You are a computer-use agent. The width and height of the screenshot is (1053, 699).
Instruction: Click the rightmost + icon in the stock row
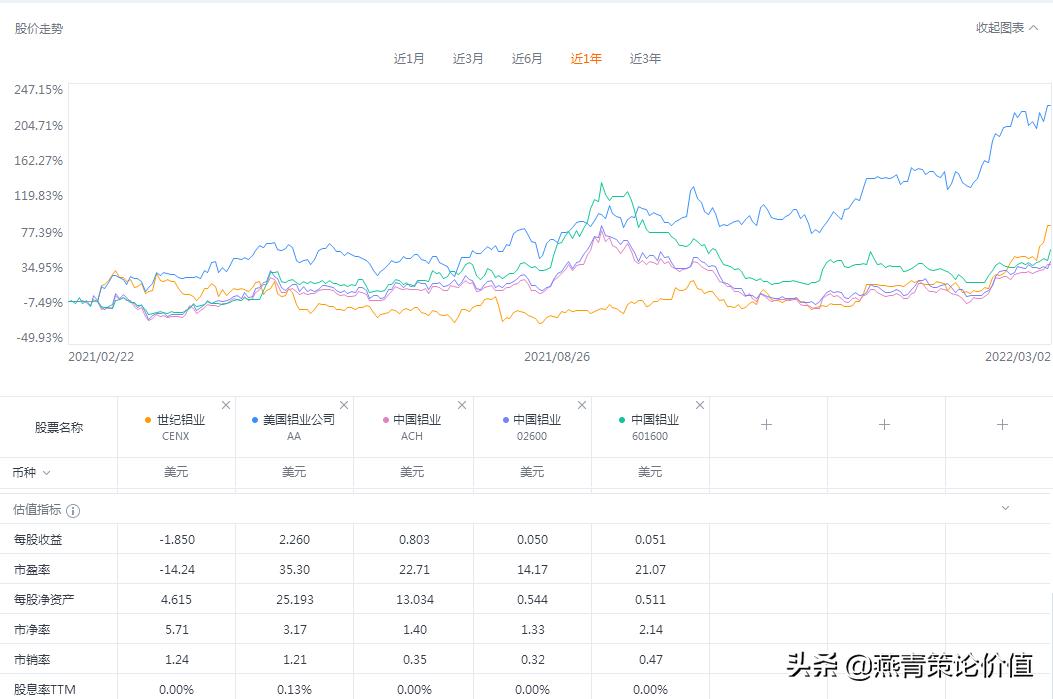(1001, 426)
